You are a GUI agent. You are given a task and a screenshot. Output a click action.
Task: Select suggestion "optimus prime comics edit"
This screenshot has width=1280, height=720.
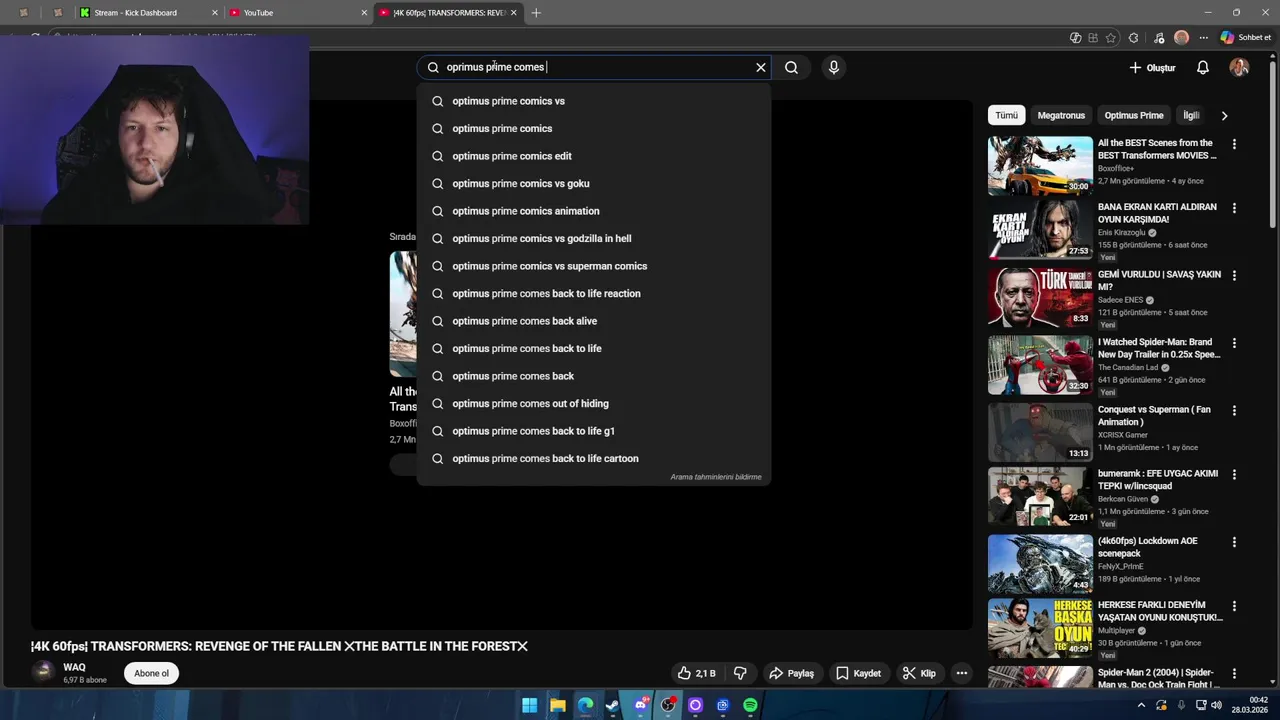click(594, 156)
